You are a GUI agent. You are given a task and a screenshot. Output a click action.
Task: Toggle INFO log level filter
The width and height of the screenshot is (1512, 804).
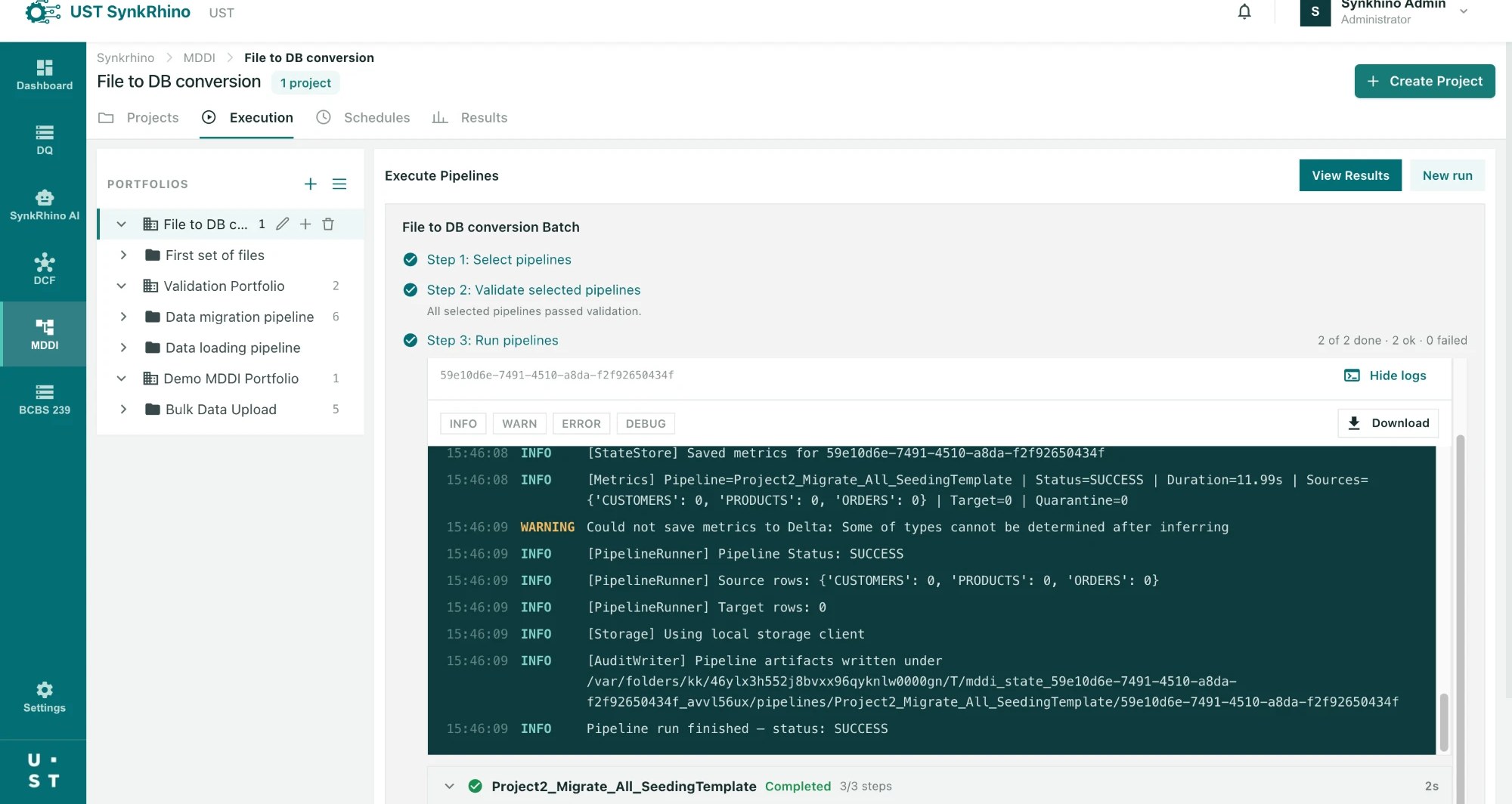(x=463, y=423)
